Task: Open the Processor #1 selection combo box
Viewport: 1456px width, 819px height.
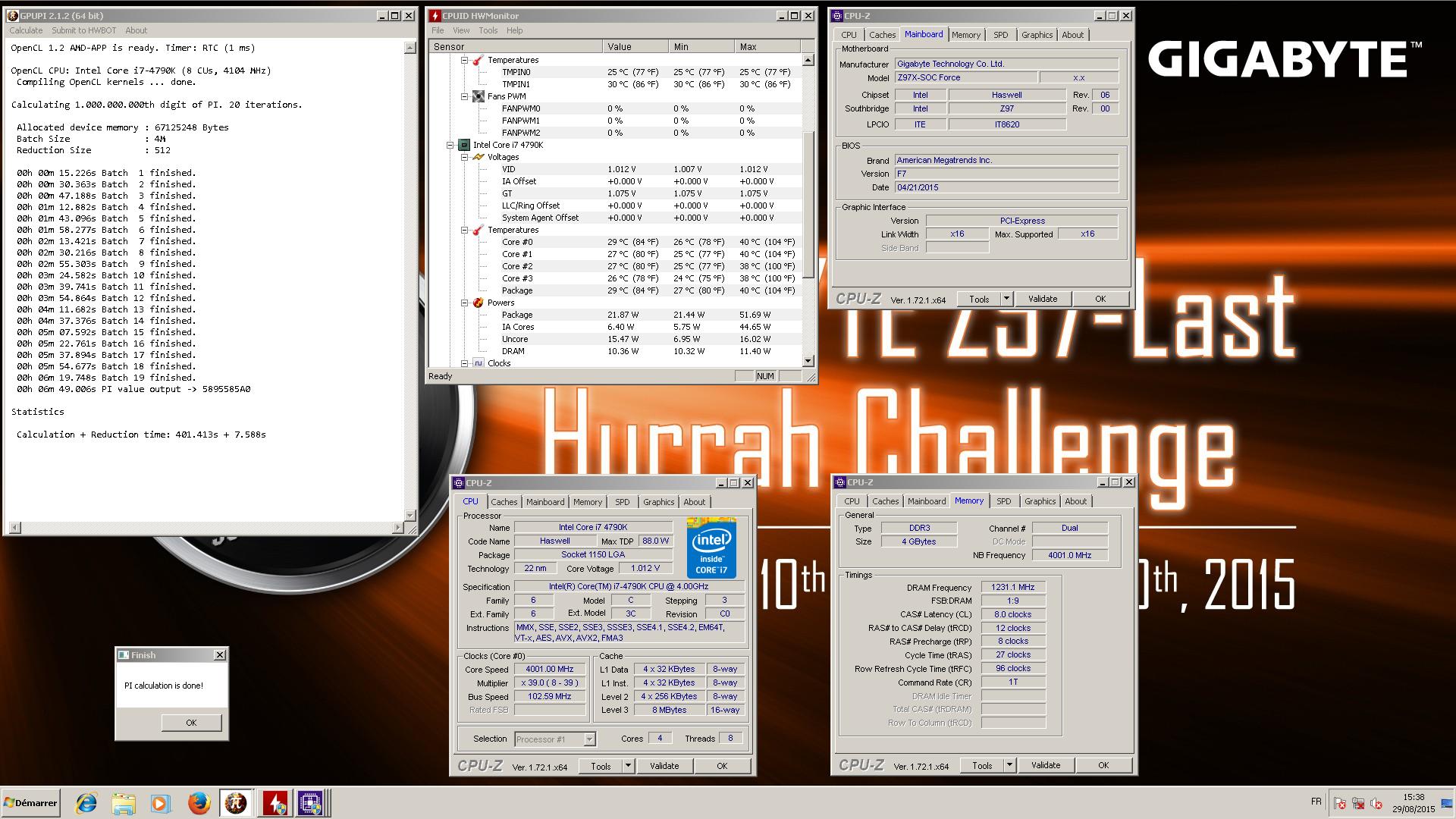Action: [x=555, y=739]
